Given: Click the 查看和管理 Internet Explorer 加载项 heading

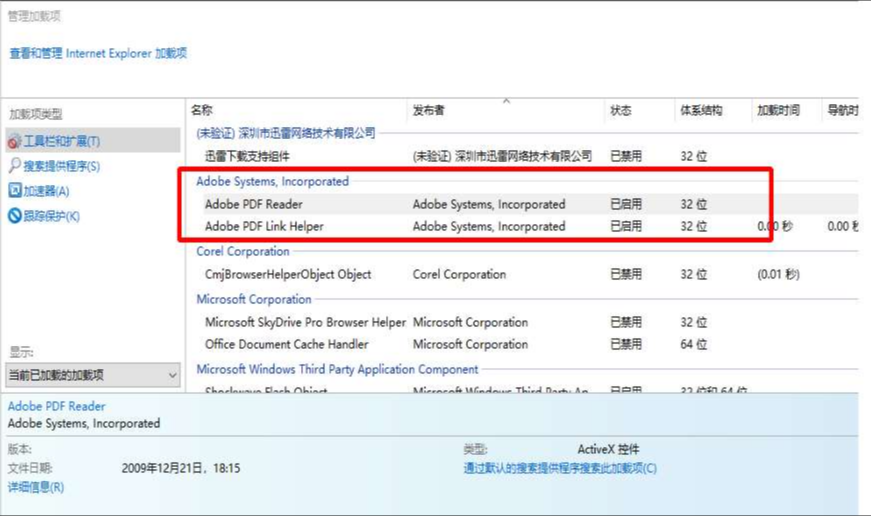Looking at the screenshot, I should click(98, 53).
